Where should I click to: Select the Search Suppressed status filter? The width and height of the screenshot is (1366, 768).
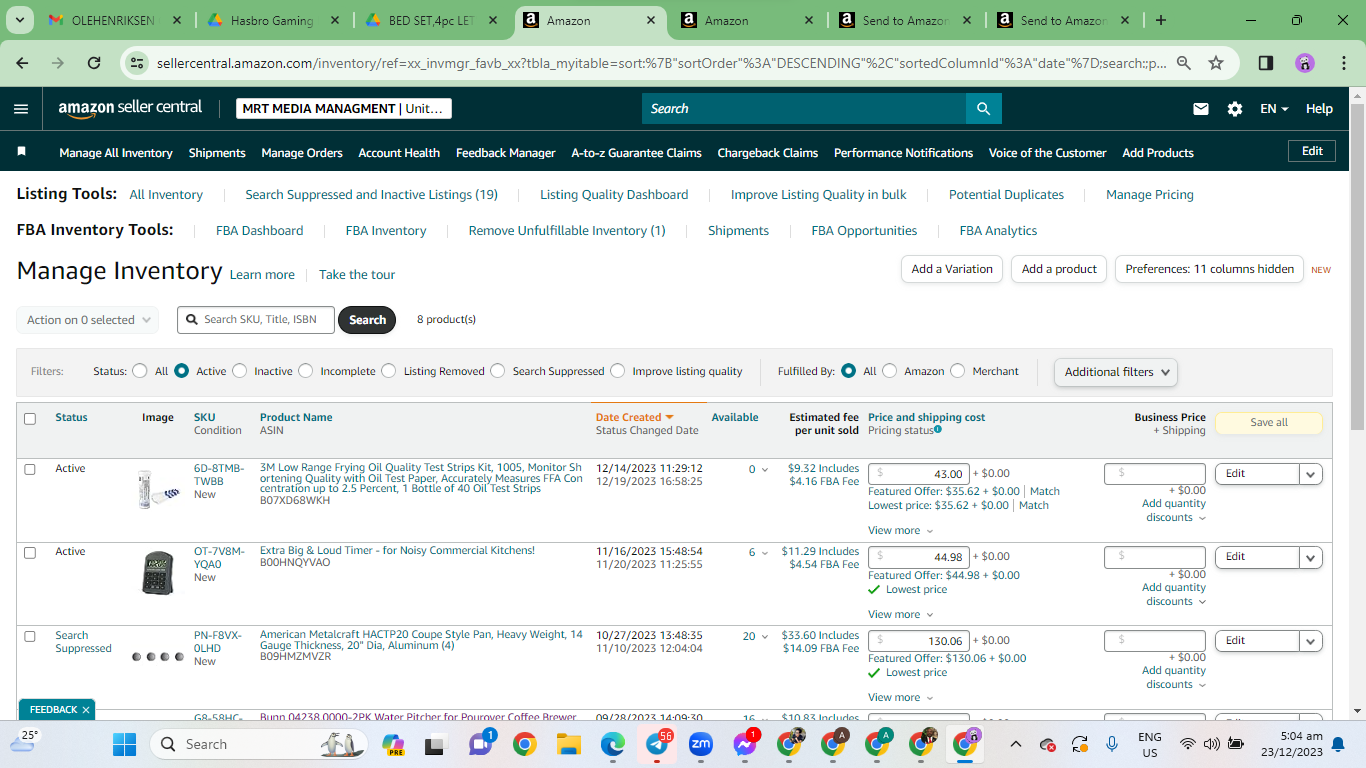coord(498,371)
